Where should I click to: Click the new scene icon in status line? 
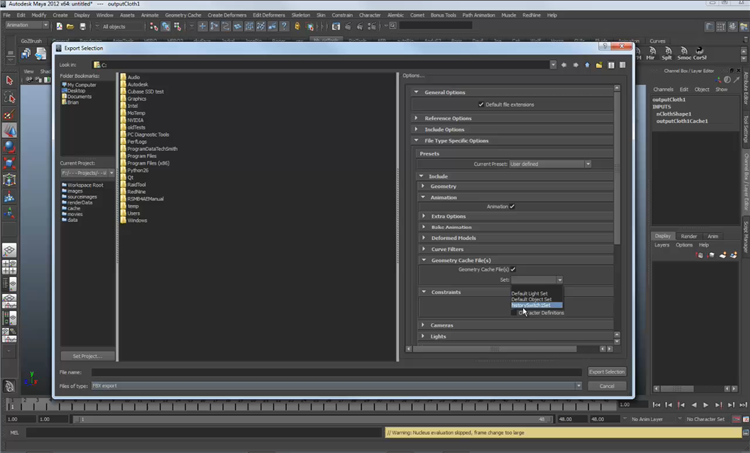coord(59,26)
